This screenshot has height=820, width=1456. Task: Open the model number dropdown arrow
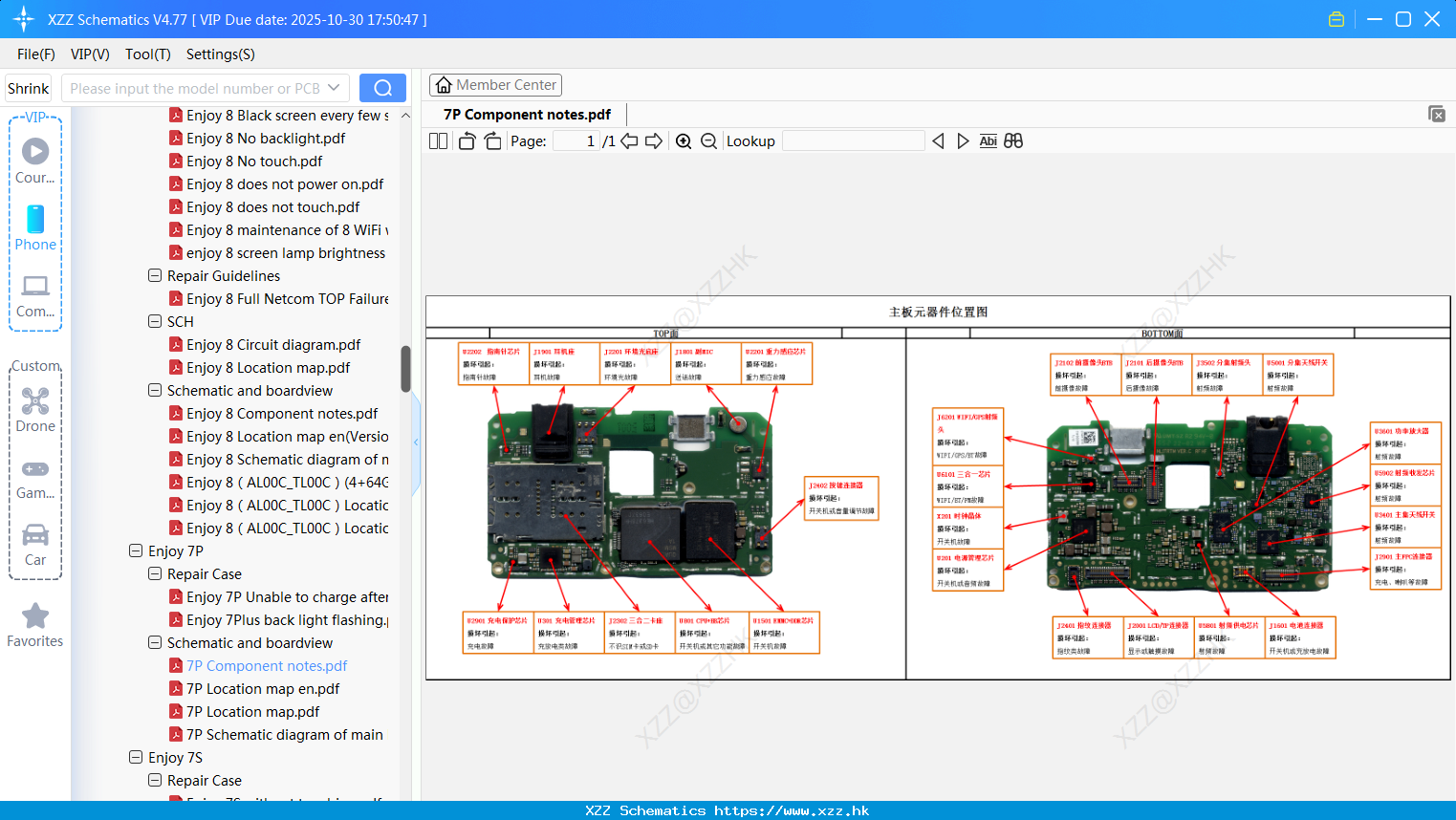[334, 88]
